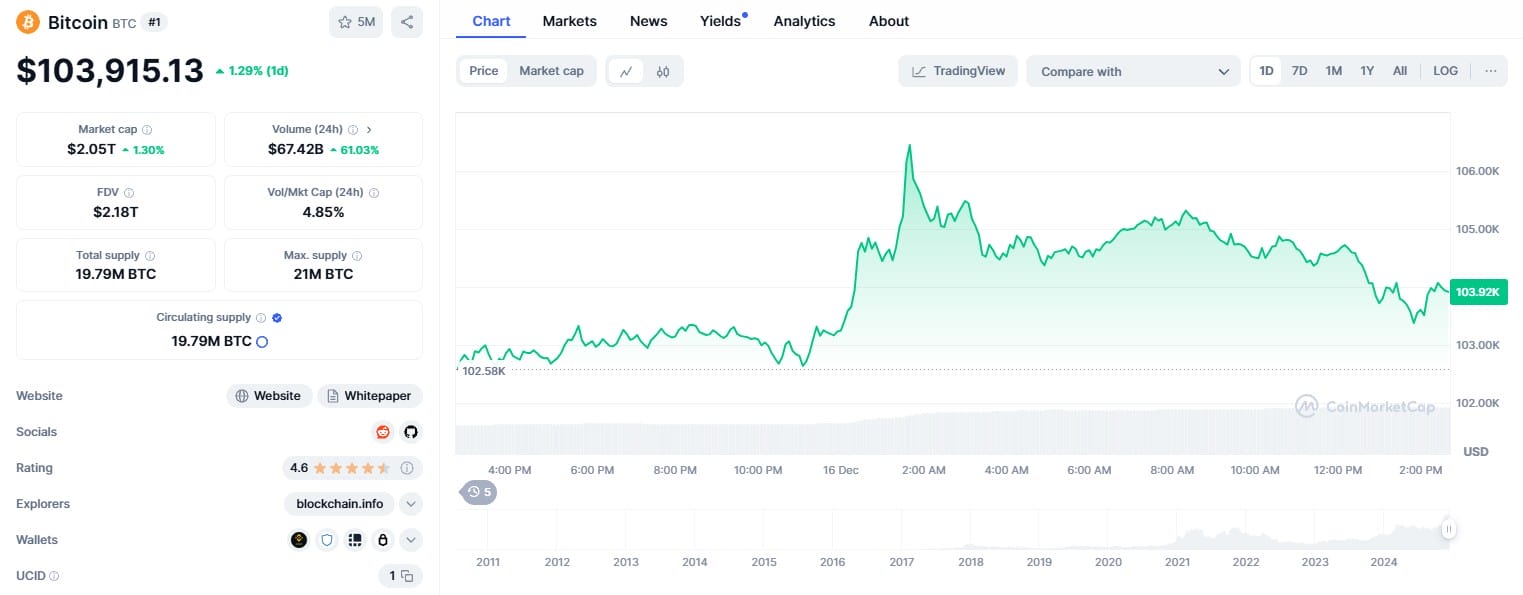1523x595 pixels.
Task: Visit the Bitcoin Website link
Action: tap(269, 396)
